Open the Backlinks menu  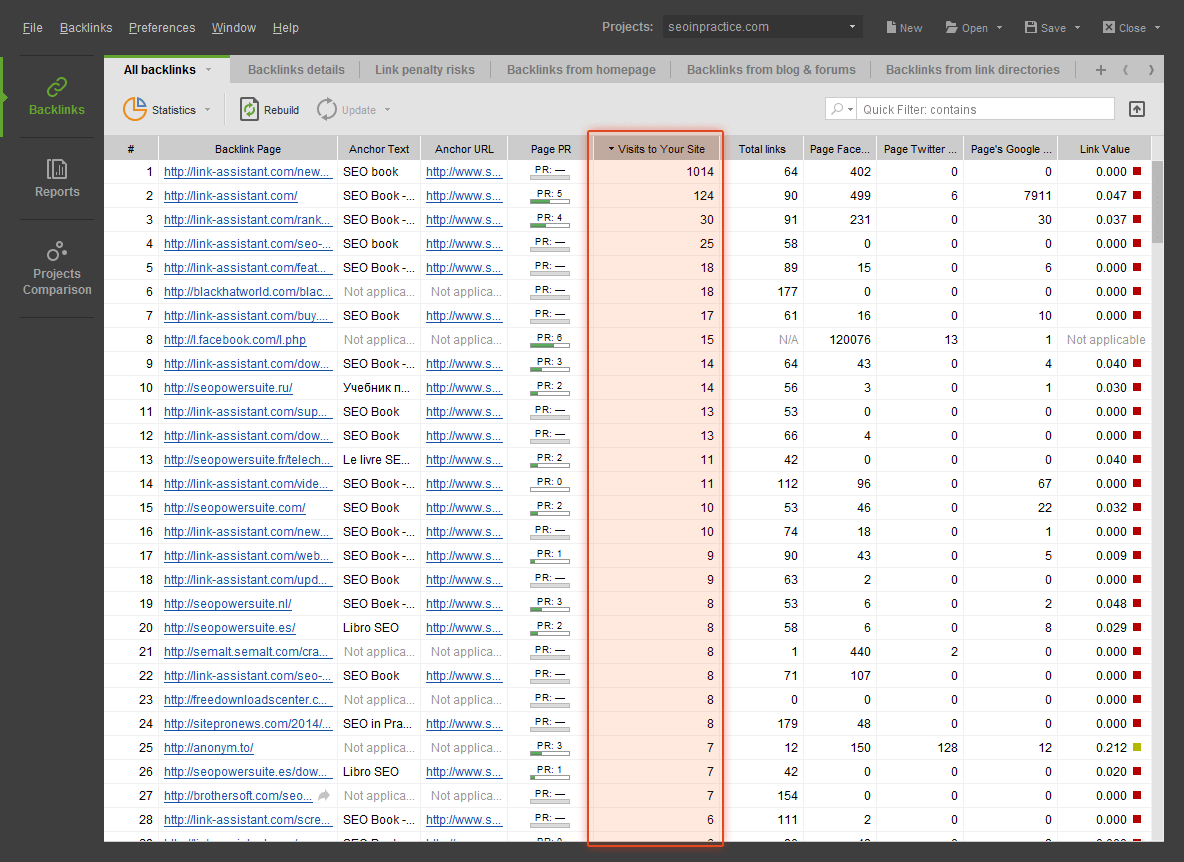pos(86,27)
